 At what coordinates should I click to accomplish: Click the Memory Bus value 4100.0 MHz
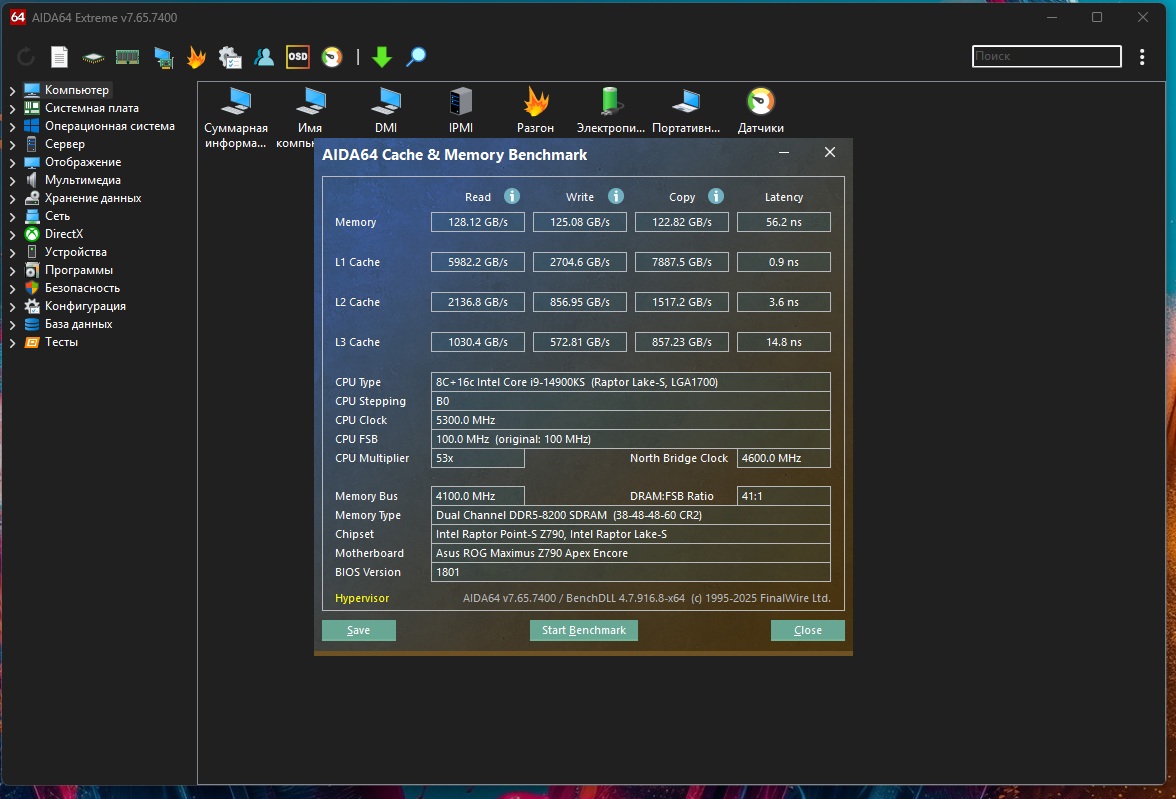click(x=478, y=496)
